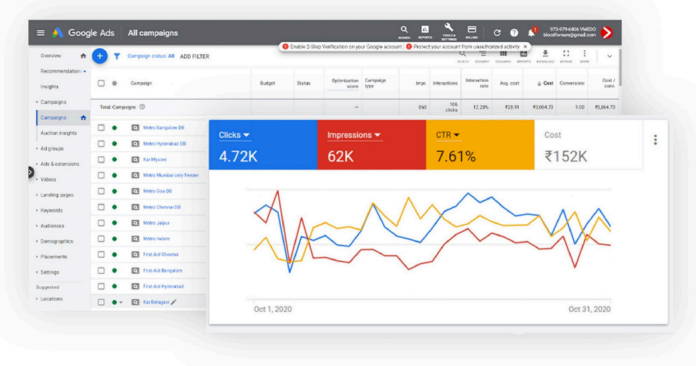Edit the Kar Belagavi campaign name pencil
This screenshot has height=366, width=696.
pyautogui.click(x=174, y=302)
